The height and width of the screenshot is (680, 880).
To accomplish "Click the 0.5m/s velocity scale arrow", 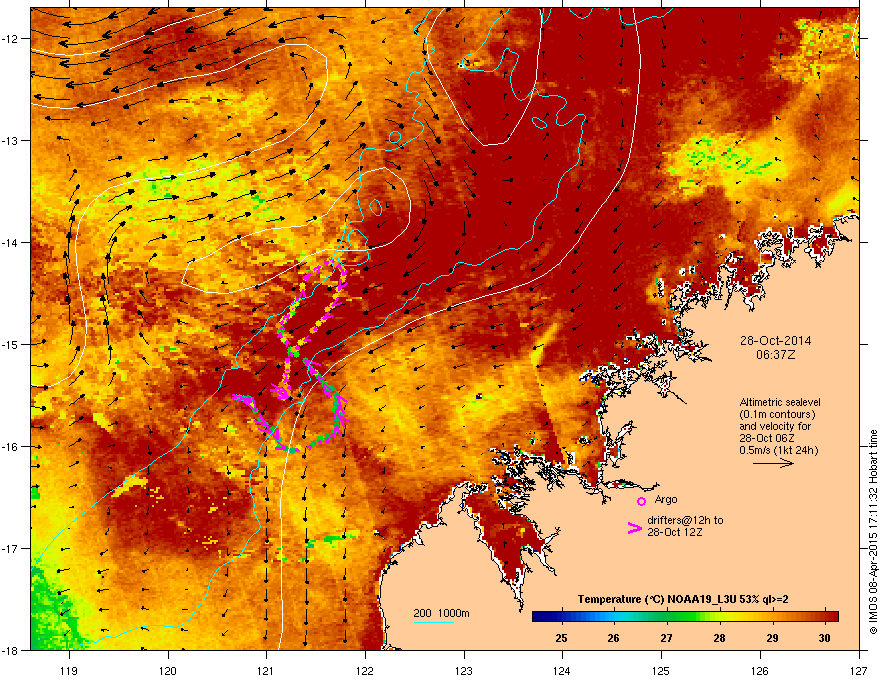I will 773,463.
